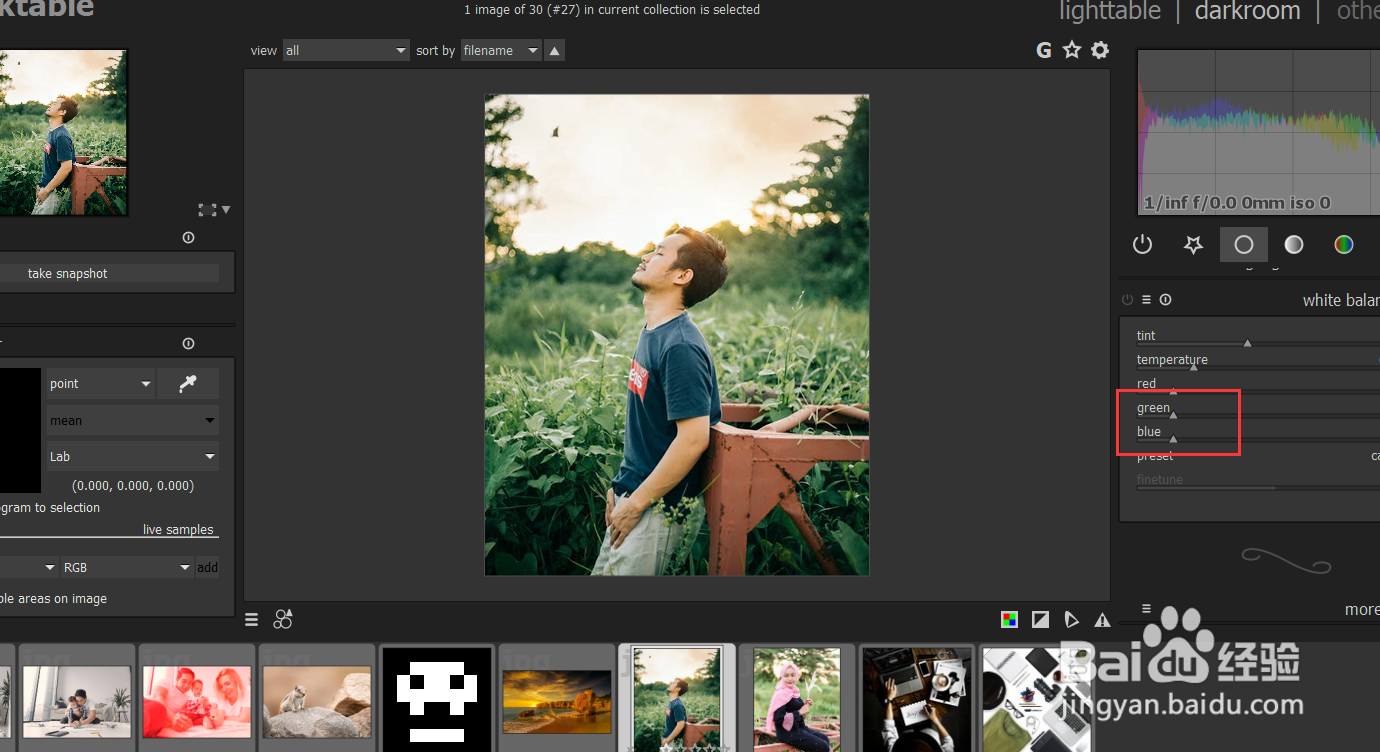This screenshot has height=752, width=1380.
Task: Adjust the temperature slider
Action: coord(1257,361)
